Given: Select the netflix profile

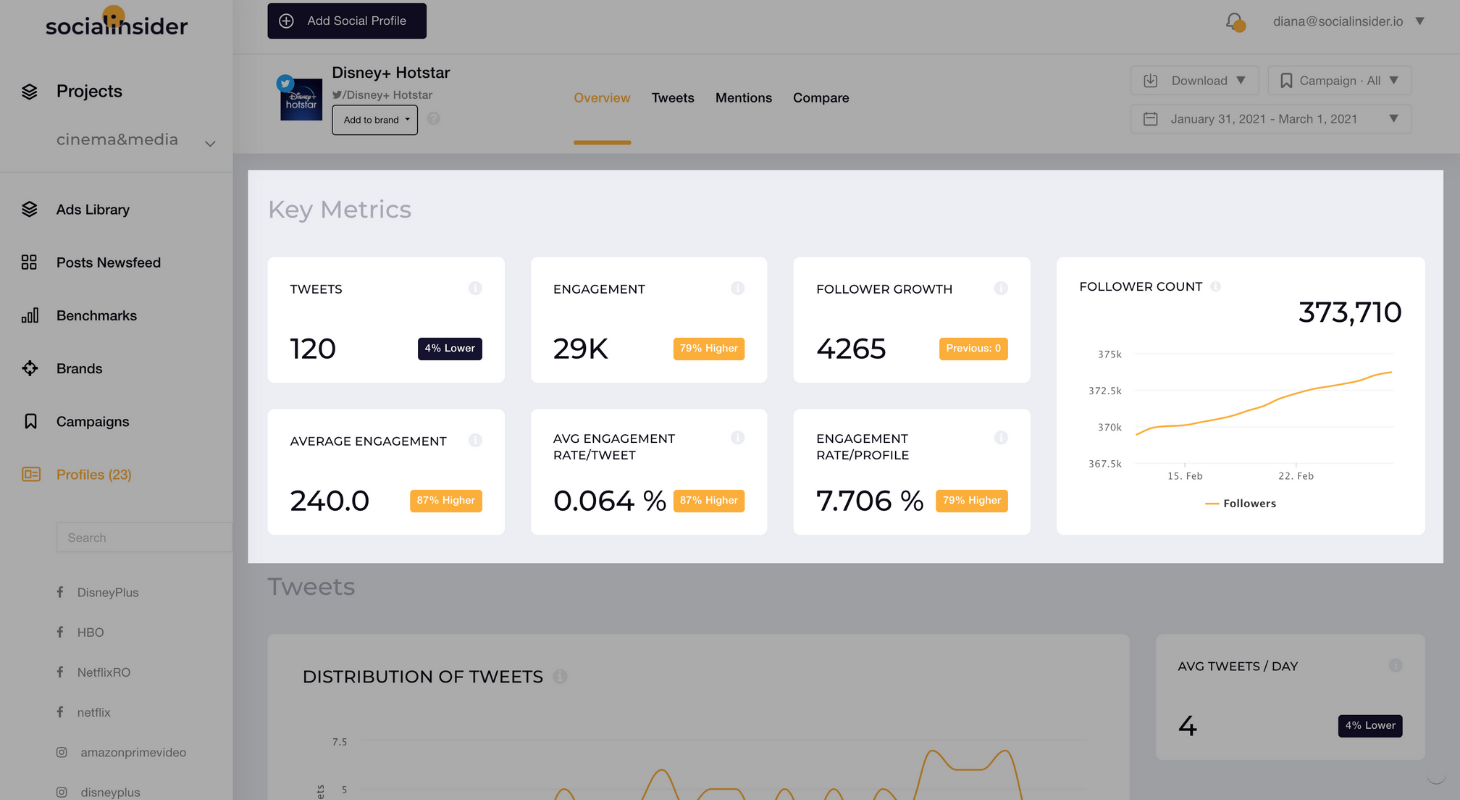Looking at the screenshot, I should (x=94, y=712).
